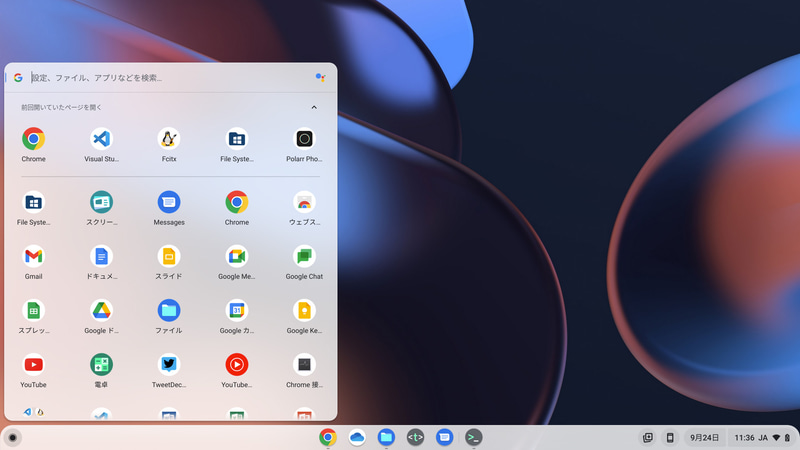The image size is (800, 450).
Task: Launch Terminal from the shelf
Action: point(473,437)
